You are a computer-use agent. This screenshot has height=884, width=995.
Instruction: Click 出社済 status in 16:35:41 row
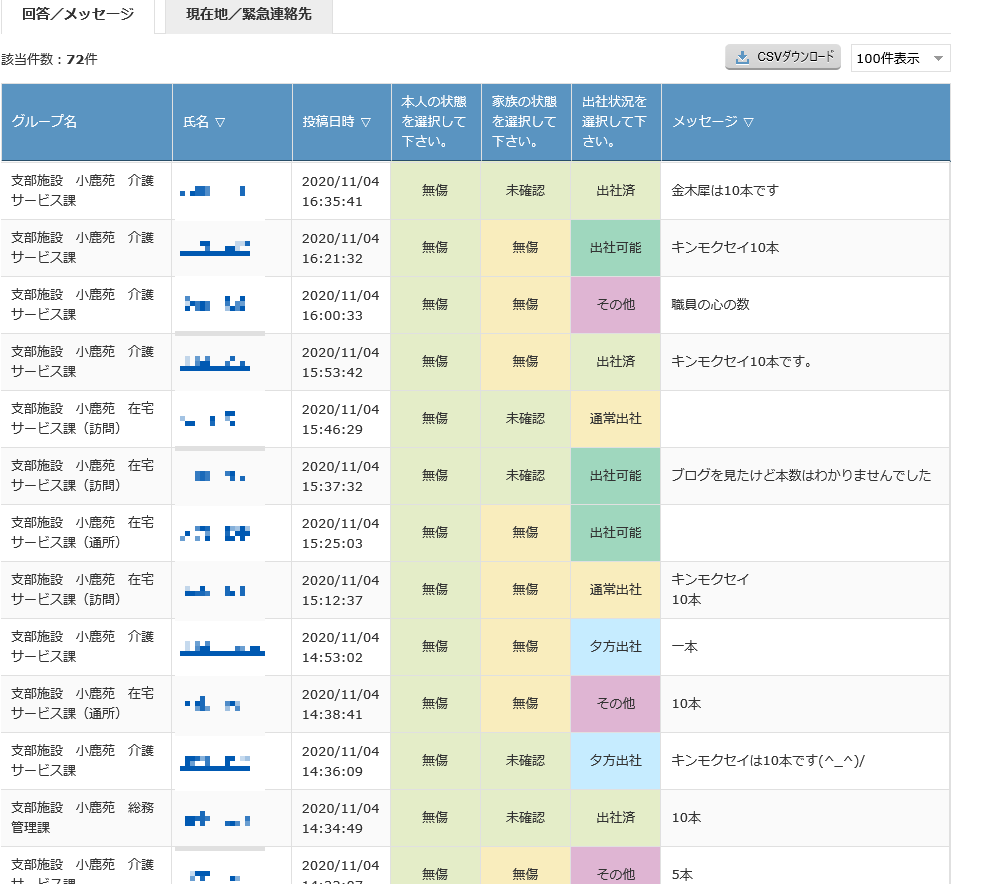pos(616,190)
